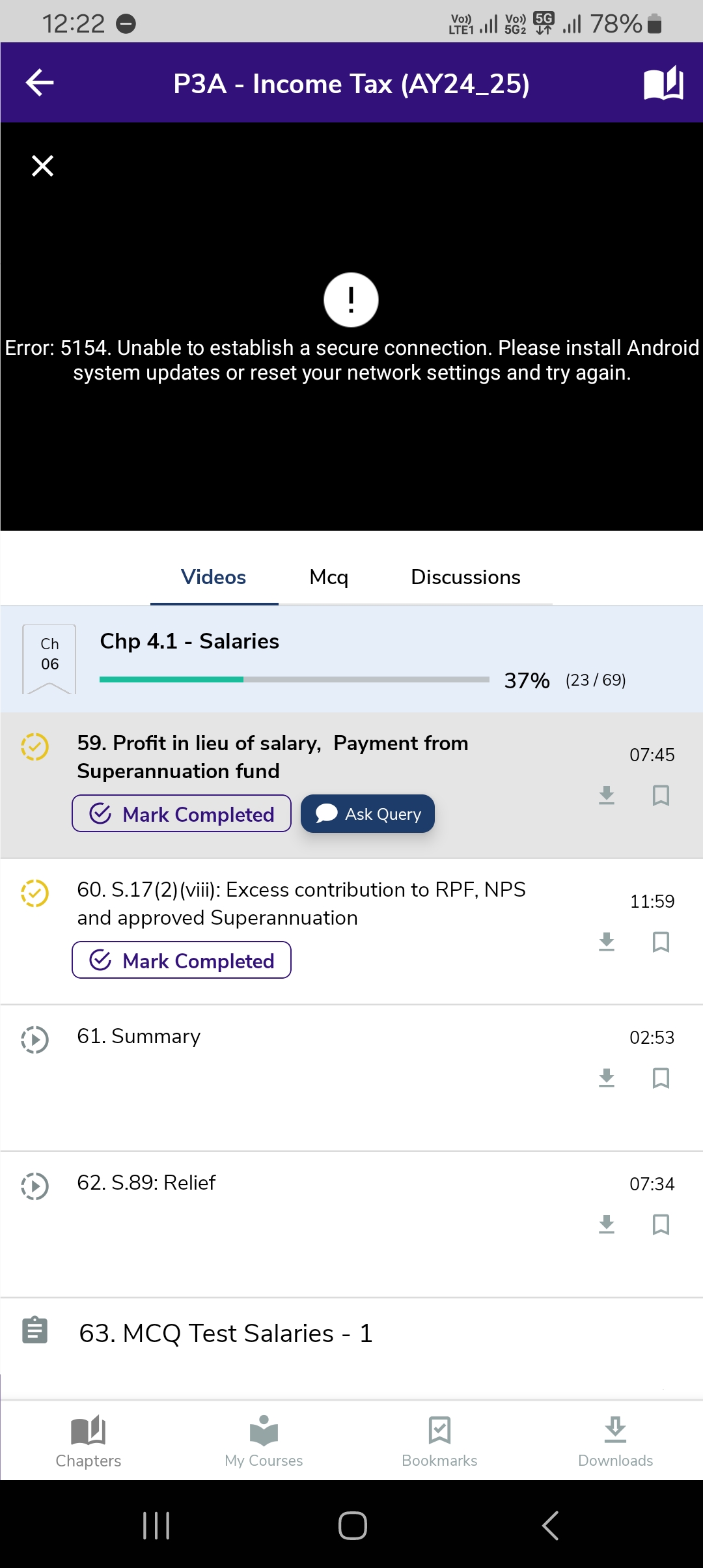Bookmark video 60 on excess contribution to RPF

661,942
